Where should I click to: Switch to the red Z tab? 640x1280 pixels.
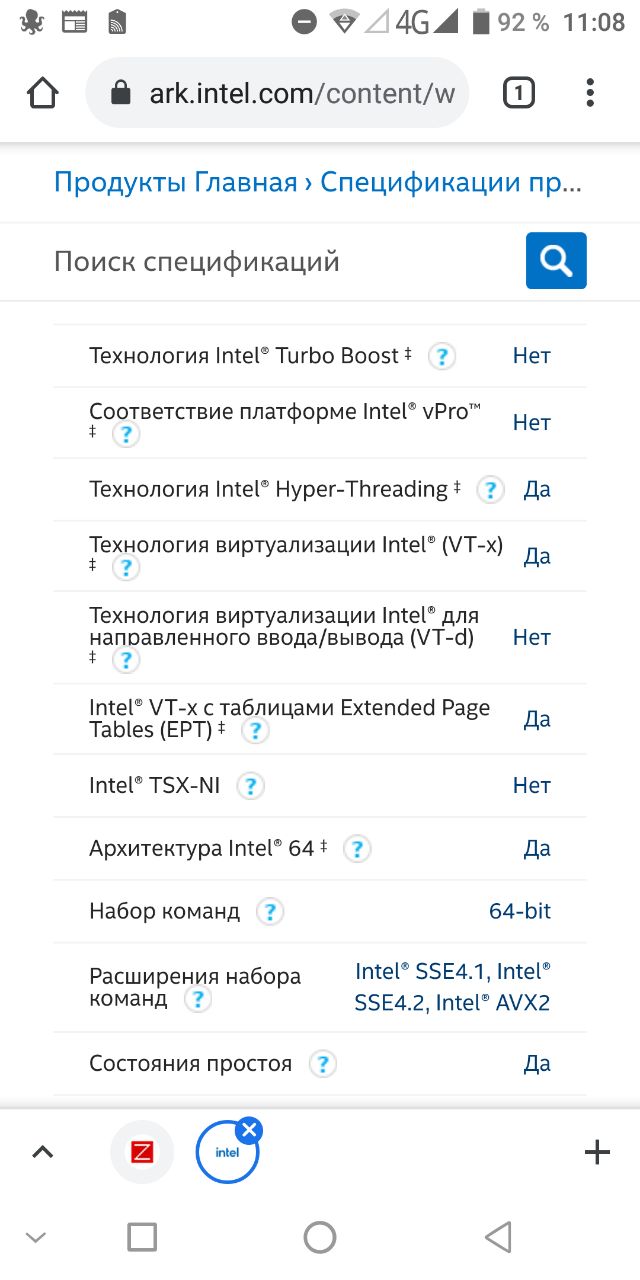(142, 1152)
